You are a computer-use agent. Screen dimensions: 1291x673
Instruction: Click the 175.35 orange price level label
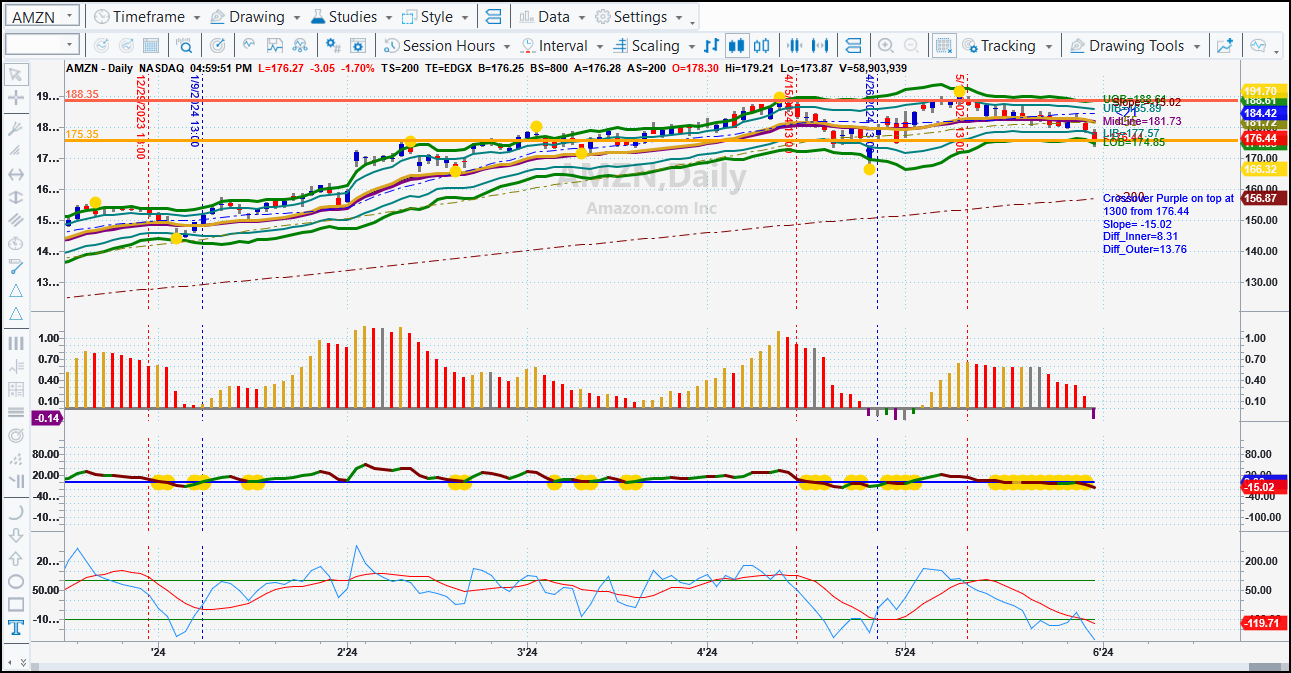[82, 134]
